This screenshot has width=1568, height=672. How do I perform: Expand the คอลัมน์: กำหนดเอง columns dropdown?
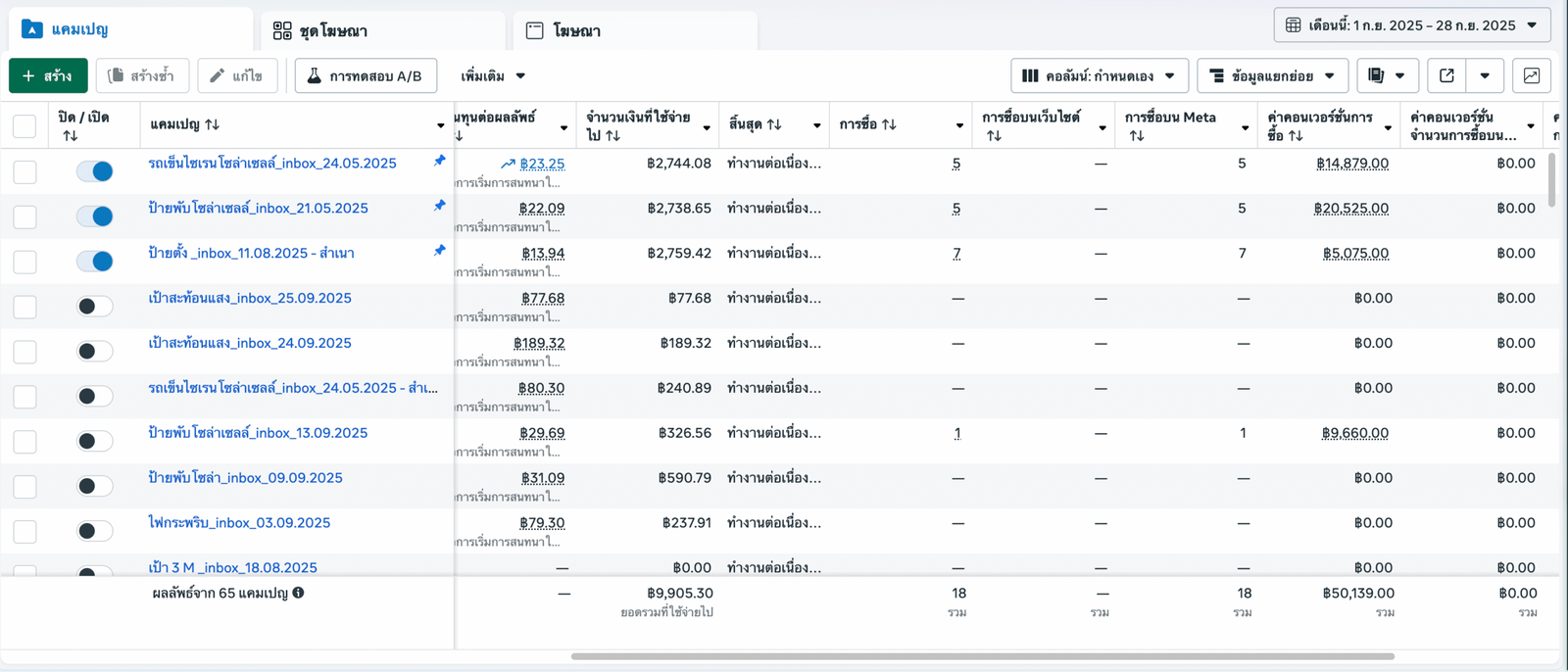1099,75
